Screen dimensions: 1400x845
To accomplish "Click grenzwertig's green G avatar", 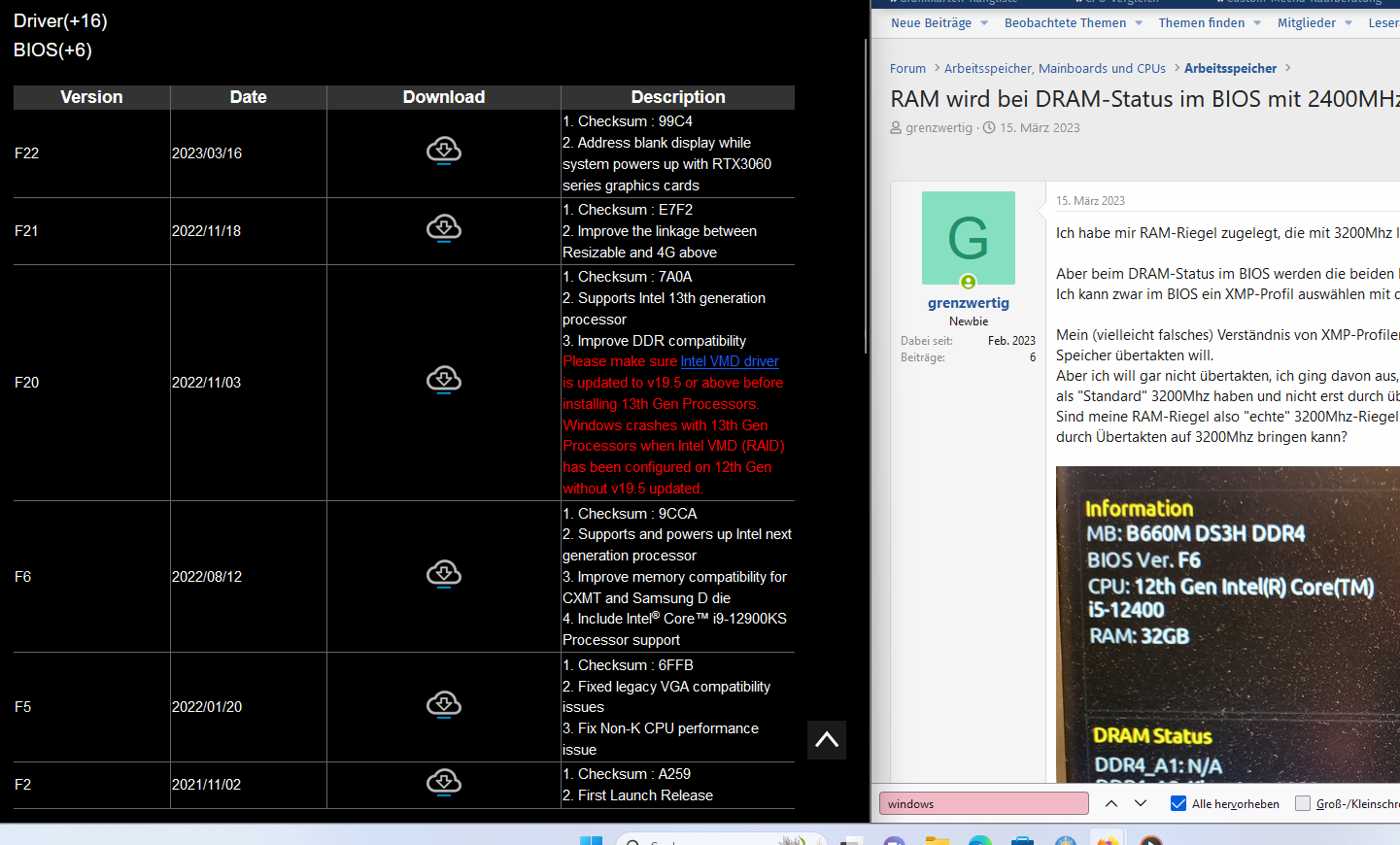I will [x=969, y=238].
